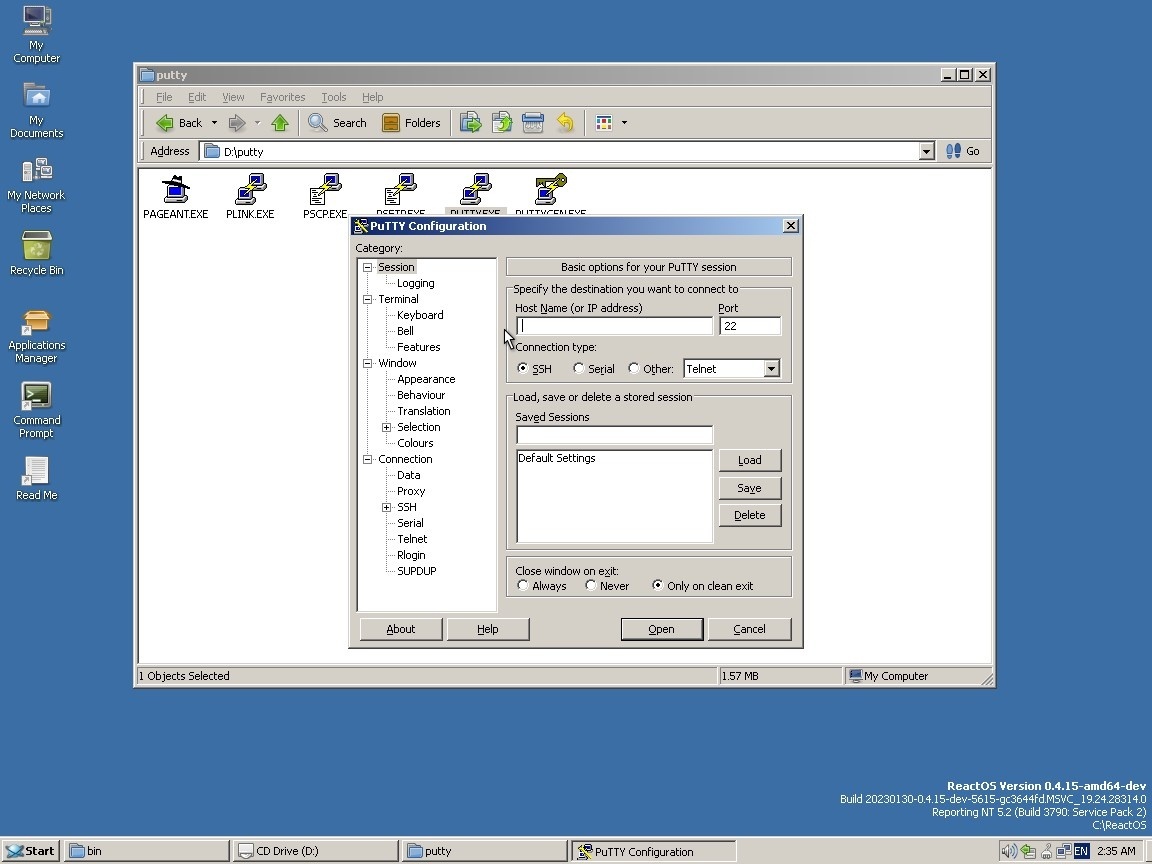Open My Computer desktop icon

click(x=37, y=35)
